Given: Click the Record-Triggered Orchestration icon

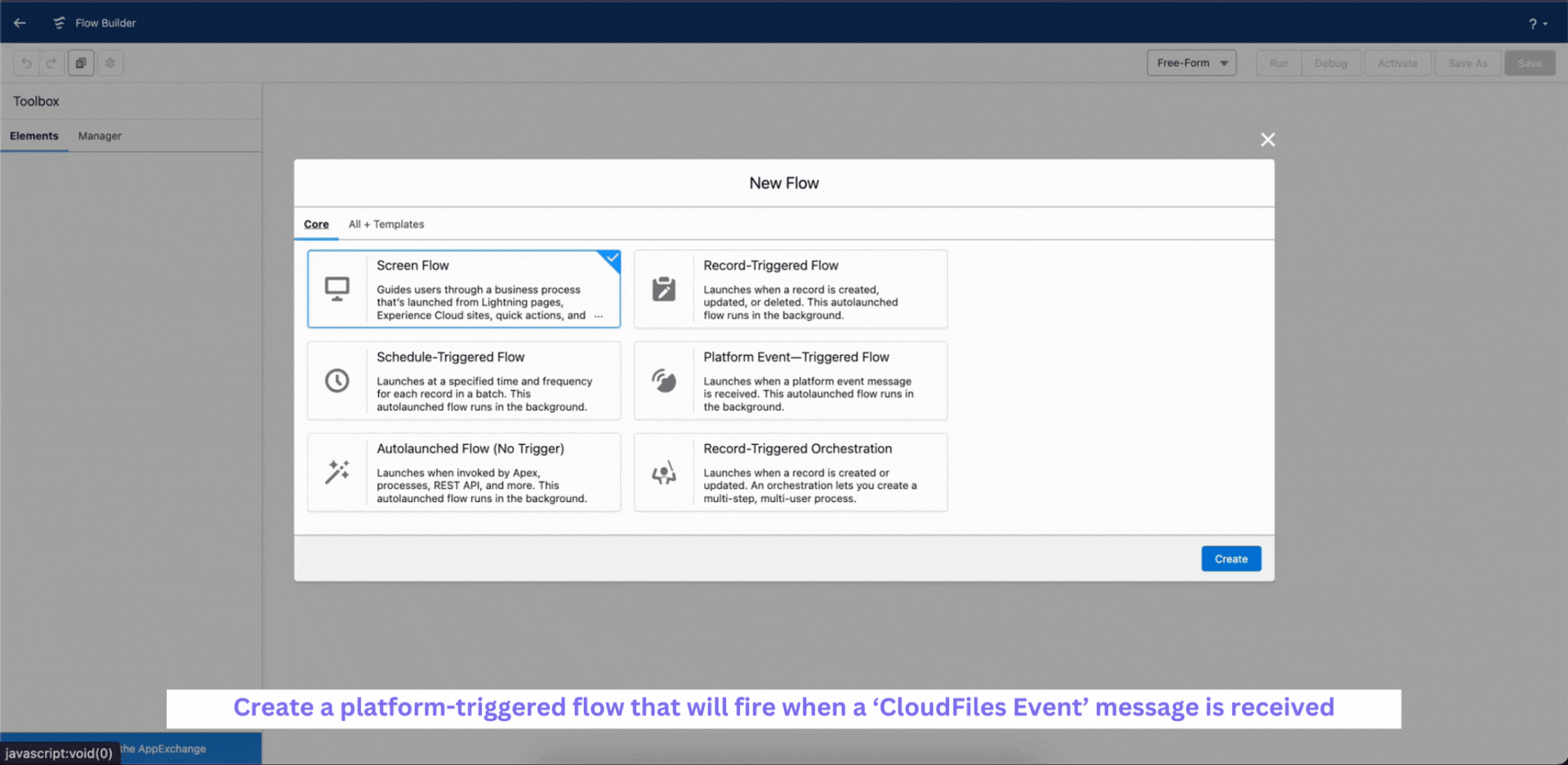Looking at the screenshot, I should (664, 472).
